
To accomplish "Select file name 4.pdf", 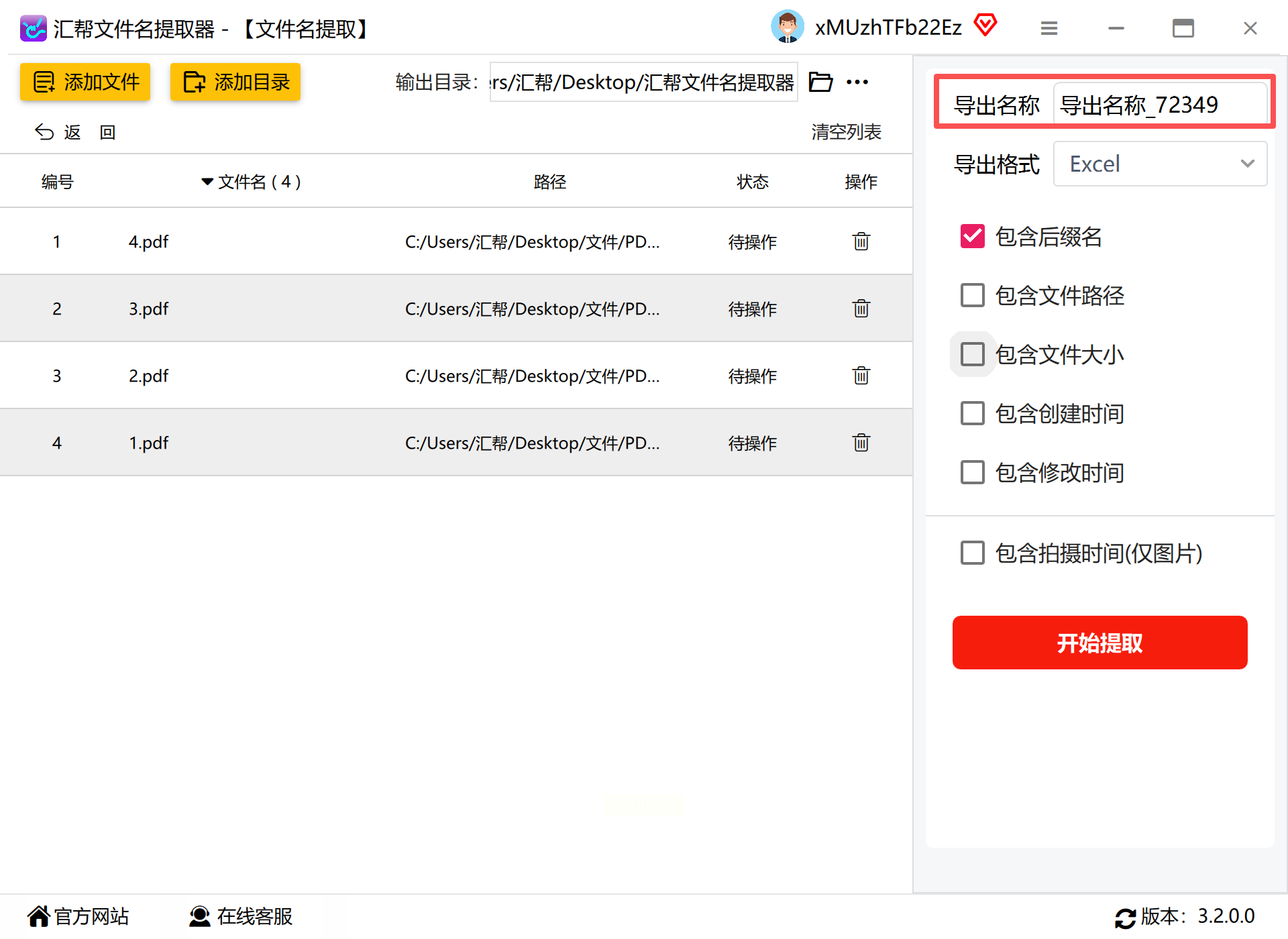I will 148,241.
